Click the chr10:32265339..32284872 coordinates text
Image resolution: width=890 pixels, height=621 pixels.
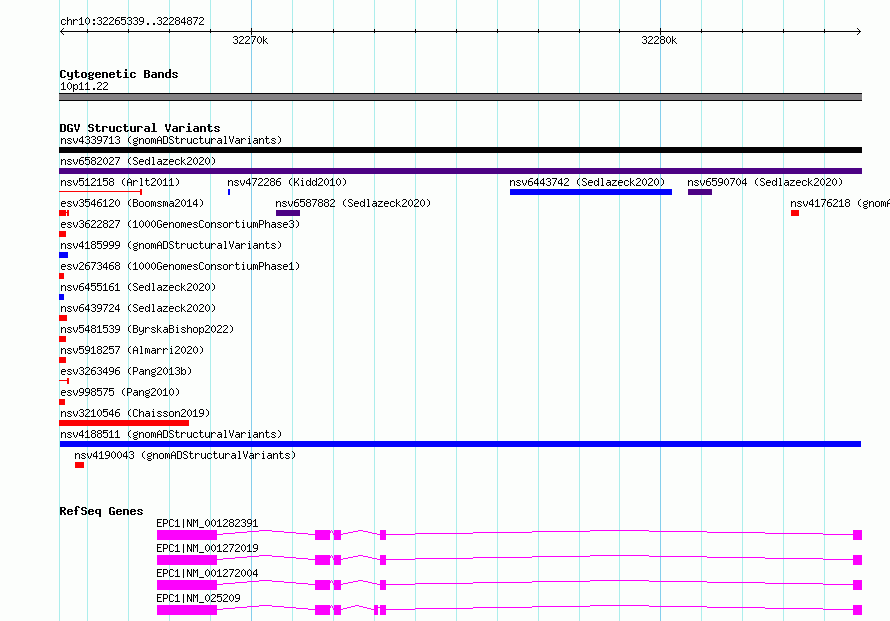click(x=132, y=21)
